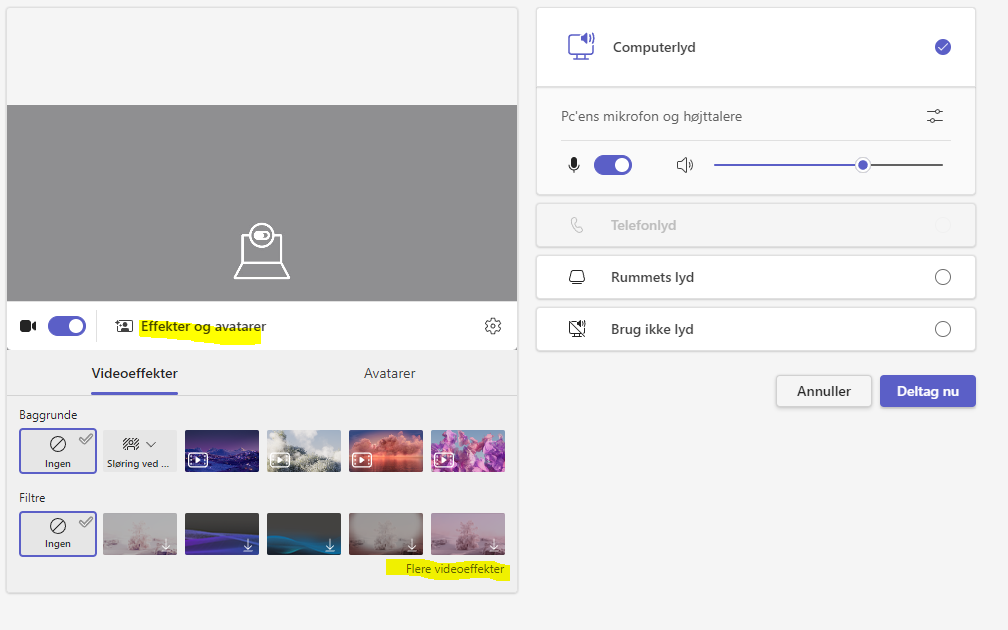Click the Rummets lyd device icon
1008x630 pixels.
click(x=577, y=278)
